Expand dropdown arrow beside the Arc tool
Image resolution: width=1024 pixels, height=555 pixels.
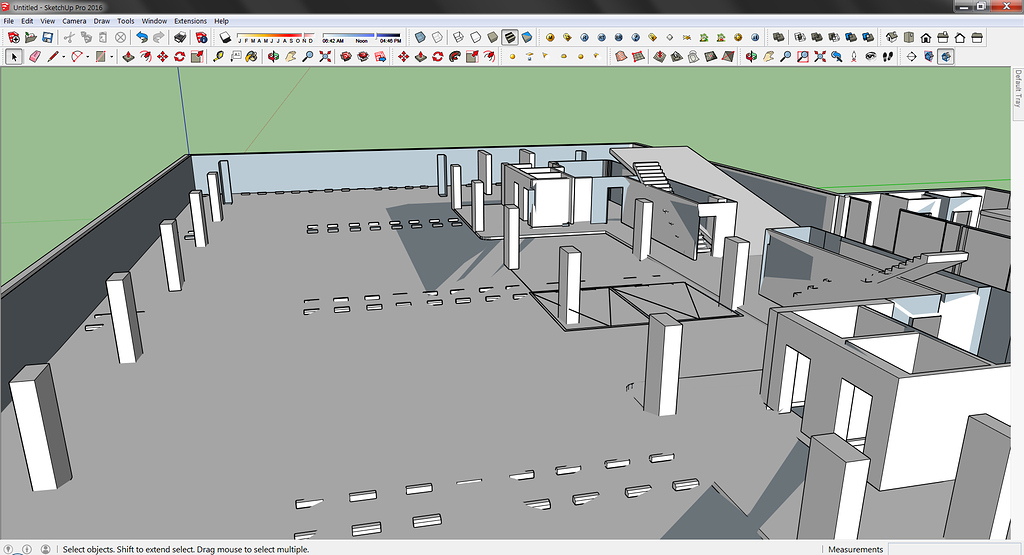pyautogui.click(x=88, y=57)
